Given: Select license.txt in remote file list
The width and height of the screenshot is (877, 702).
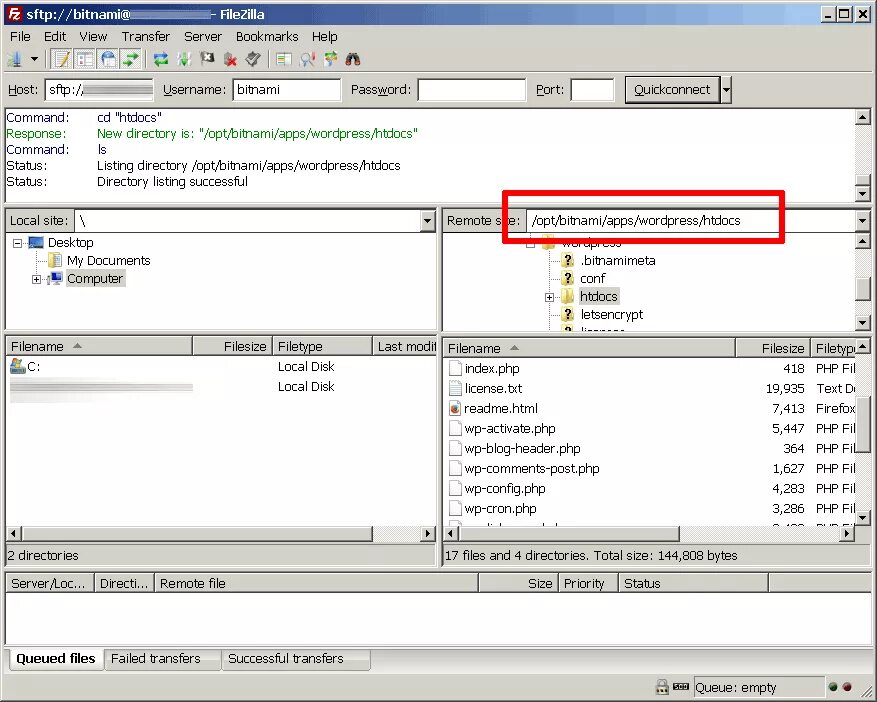Looking at the screenshot, I should point(493,389).
